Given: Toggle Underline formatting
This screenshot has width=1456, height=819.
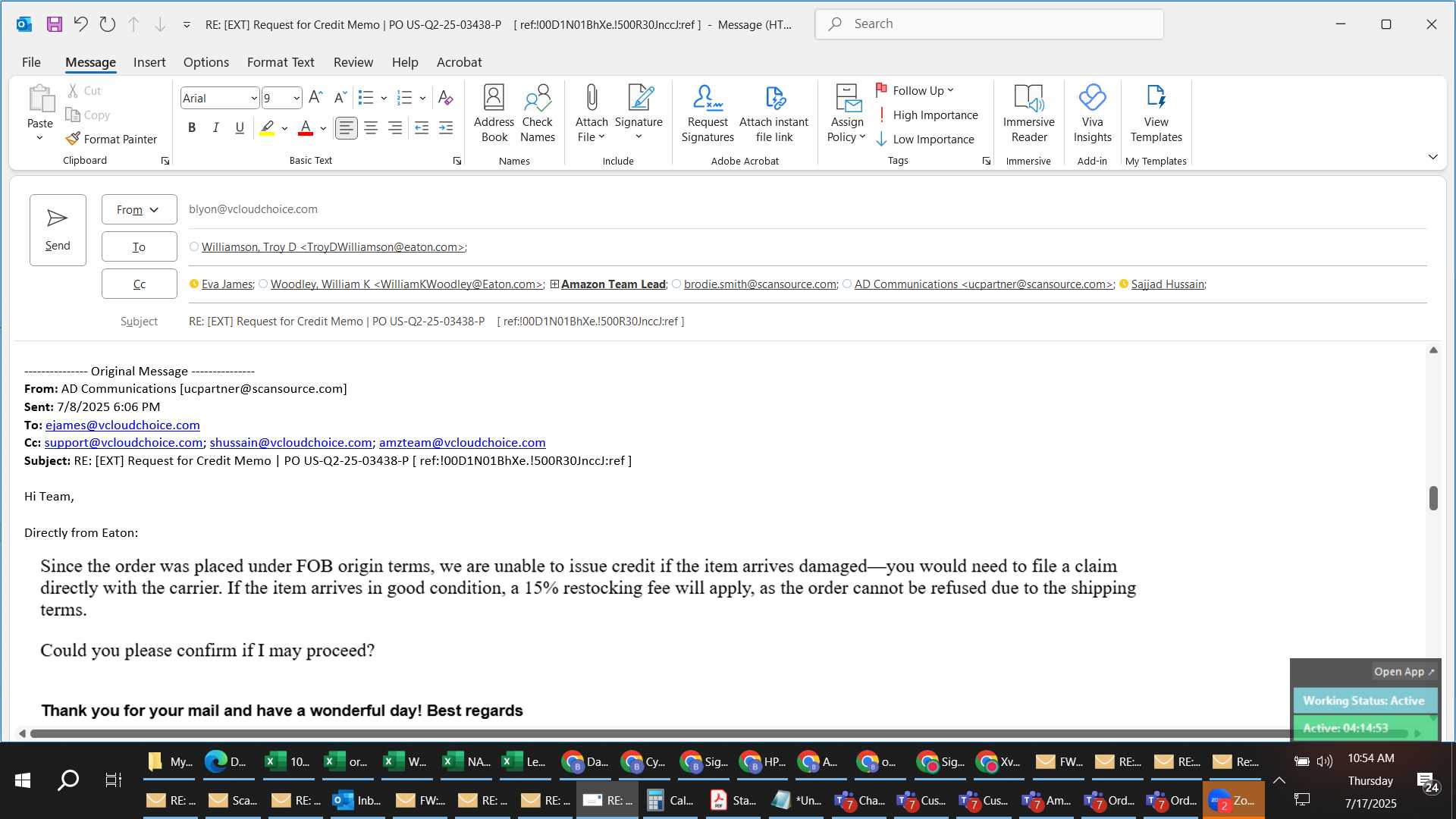Looking at the screenshot, I should [x=240, y=128].
